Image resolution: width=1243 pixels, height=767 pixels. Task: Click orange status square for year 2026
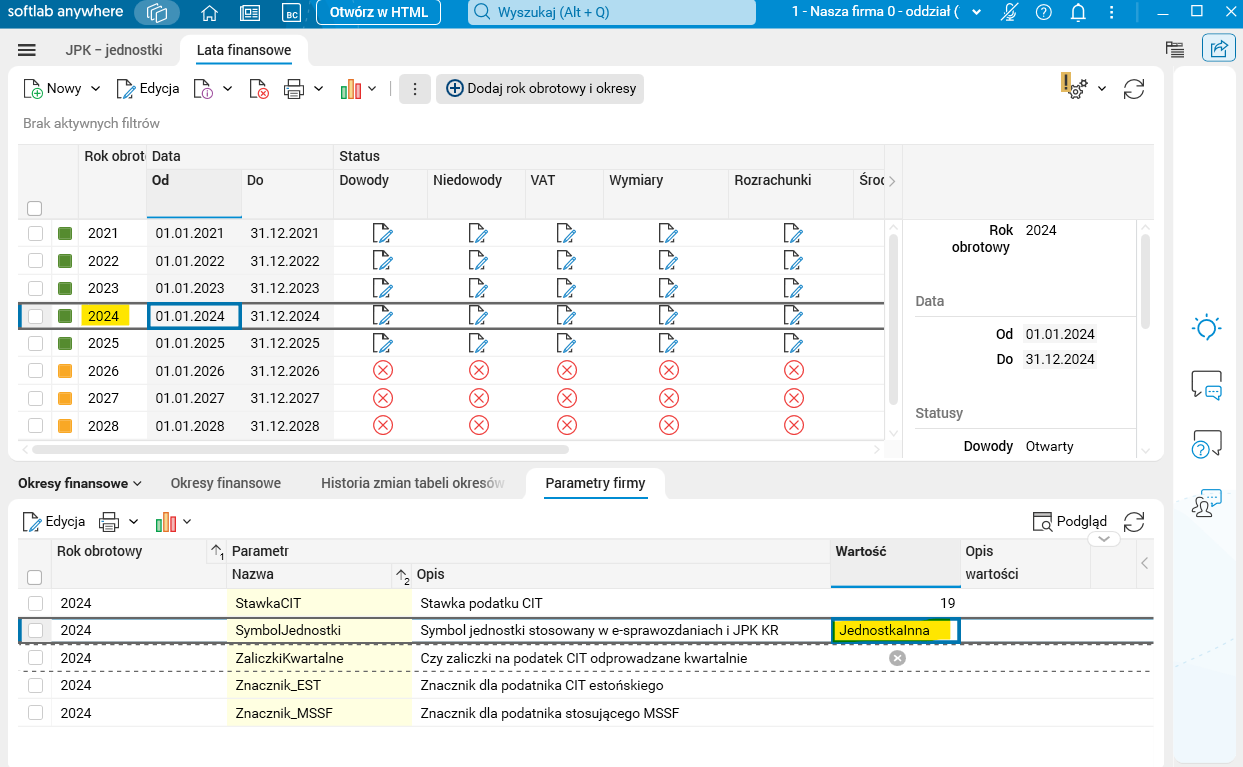tap(65, 370)
